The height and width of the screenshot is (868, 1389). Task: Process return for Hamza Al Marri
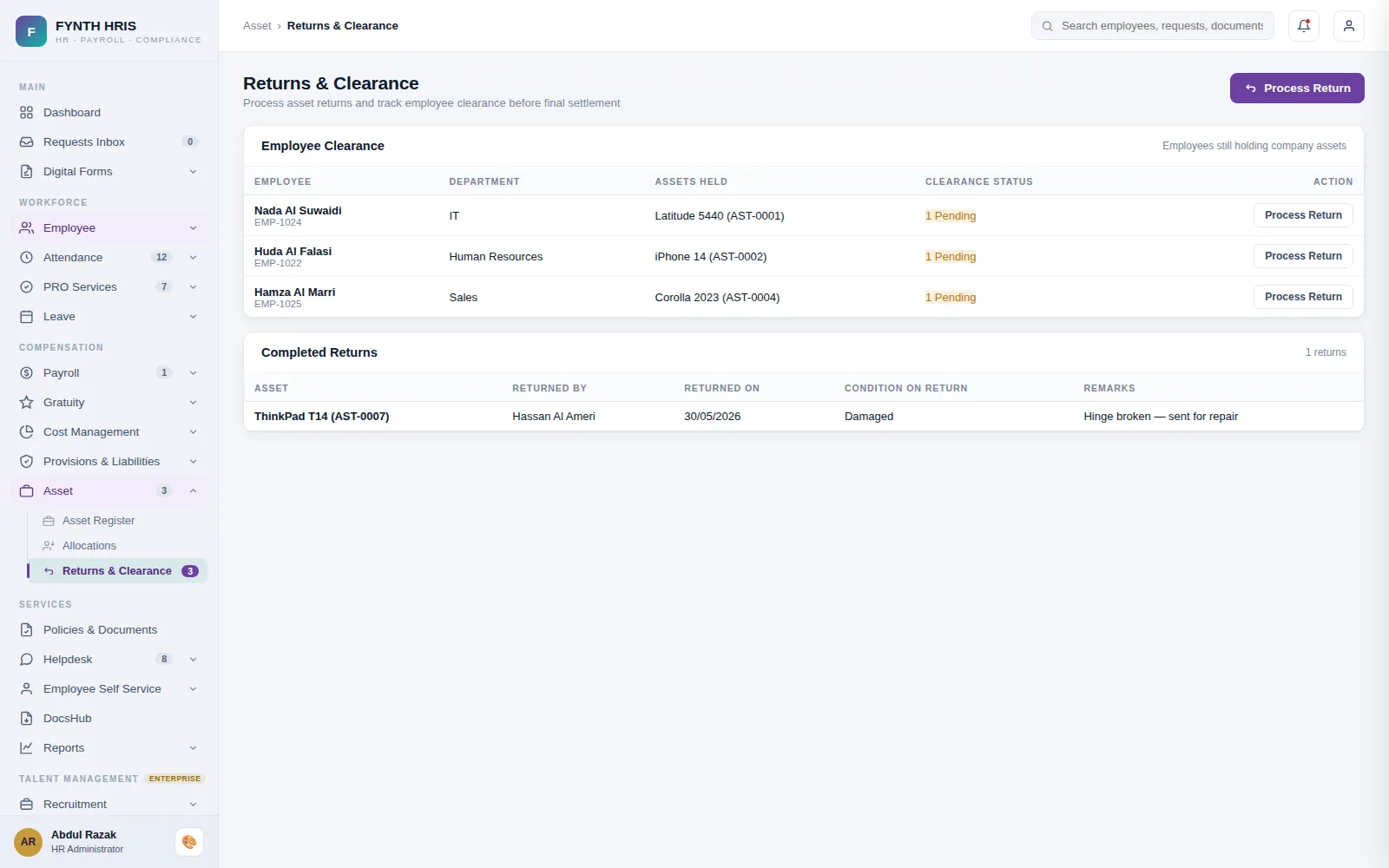[1303, 297]
